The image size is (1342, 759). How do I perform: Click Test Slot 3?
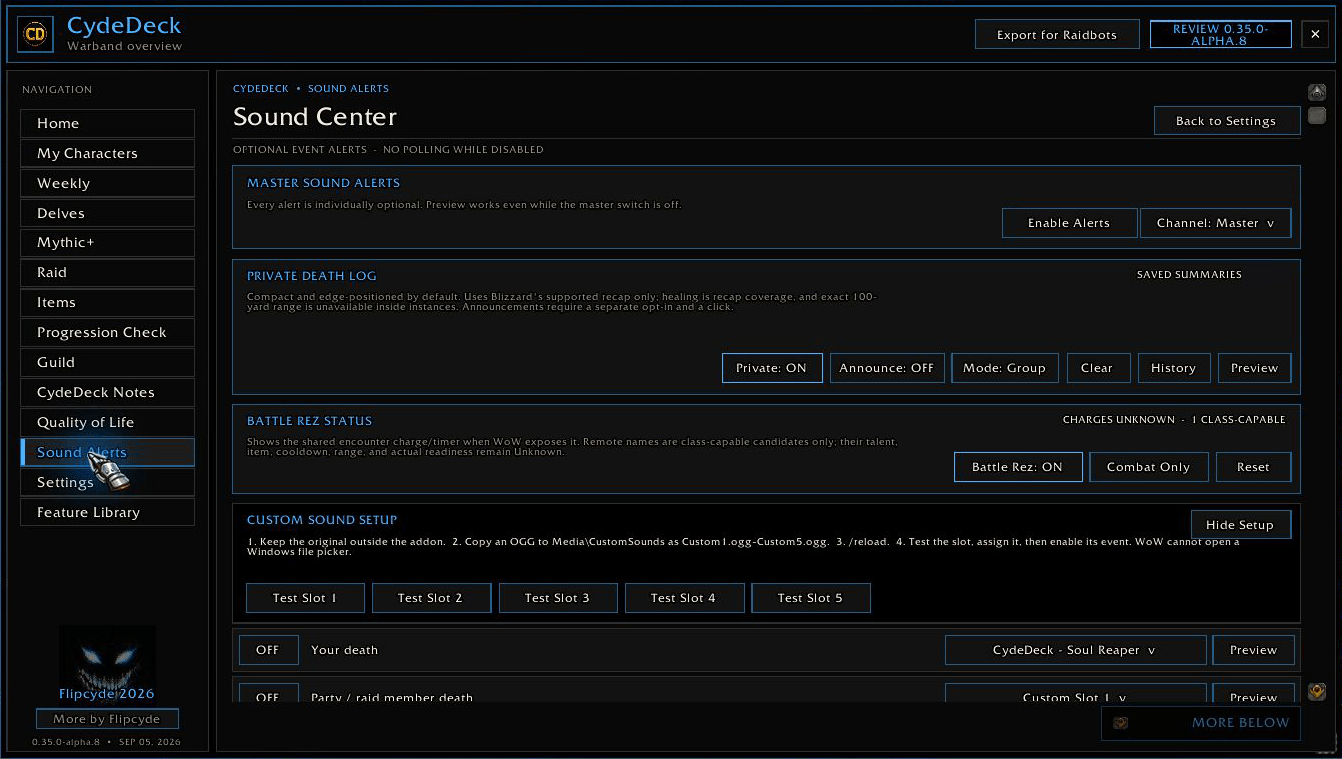tap(557, 598)
